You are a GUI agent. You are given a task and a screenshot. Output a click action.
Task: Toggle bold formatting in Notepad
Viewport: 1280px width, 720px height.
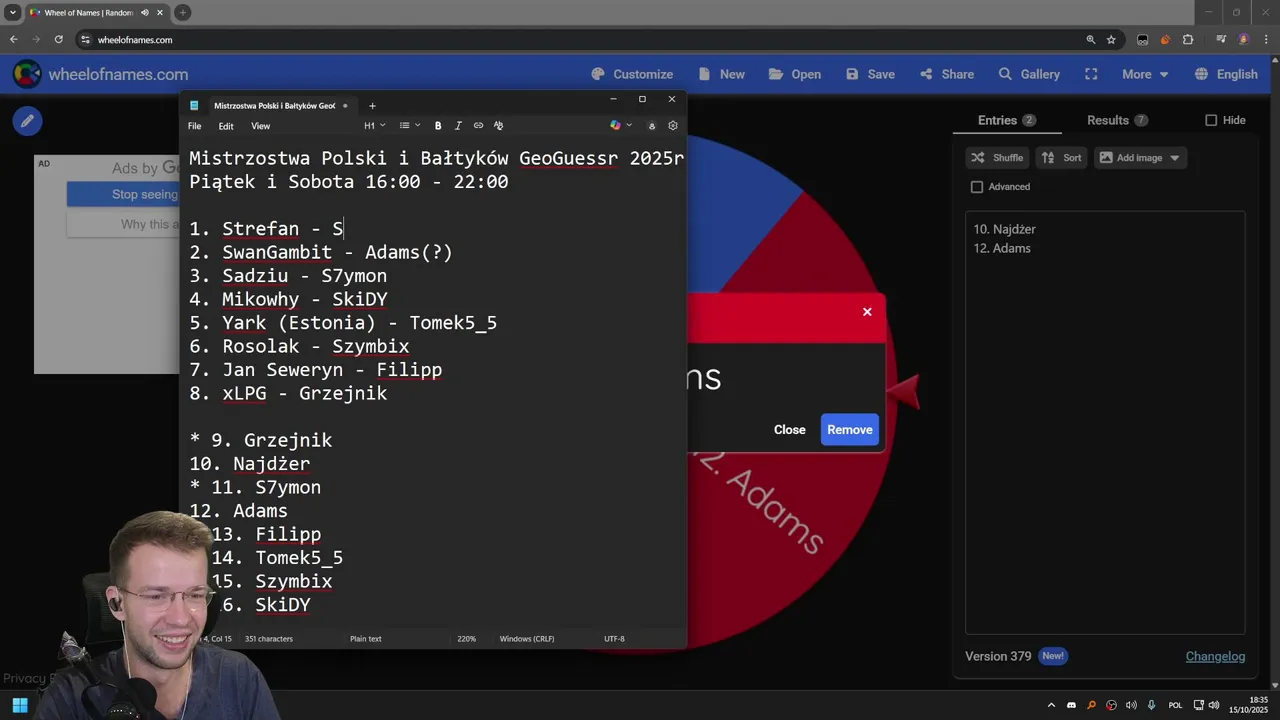(437, 126)
